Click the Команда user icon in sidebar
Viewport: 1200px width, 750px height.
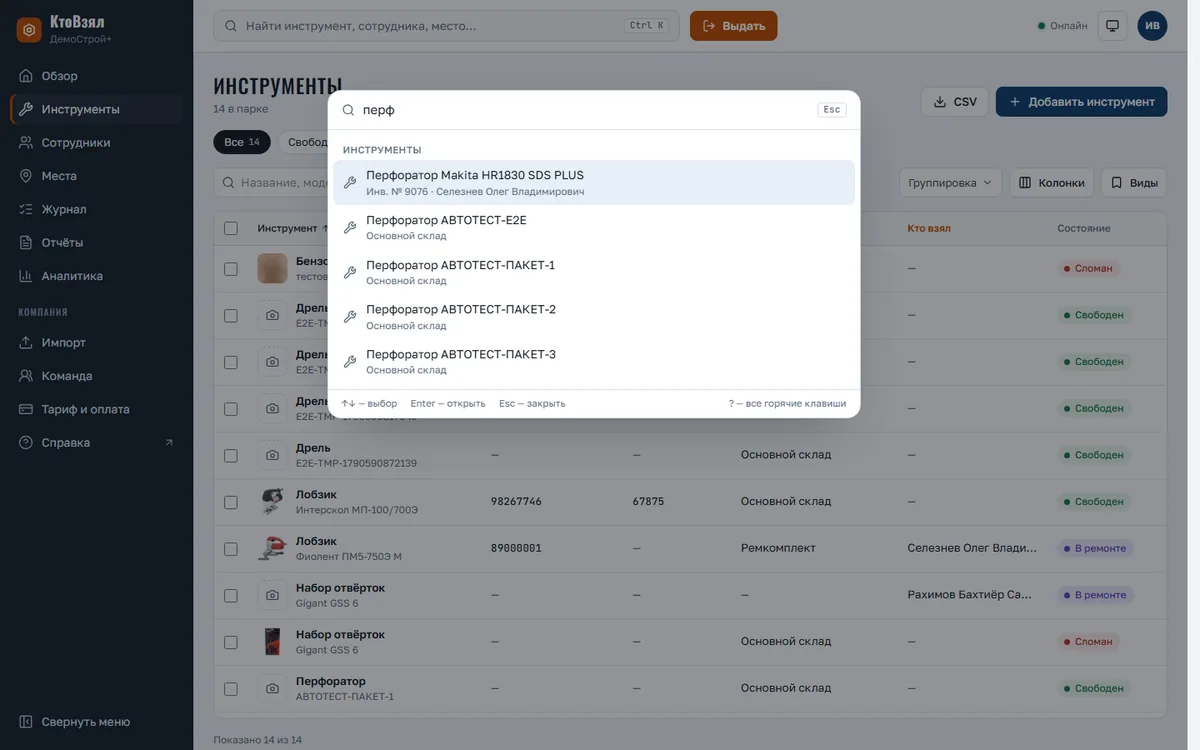tap(26, 376)
